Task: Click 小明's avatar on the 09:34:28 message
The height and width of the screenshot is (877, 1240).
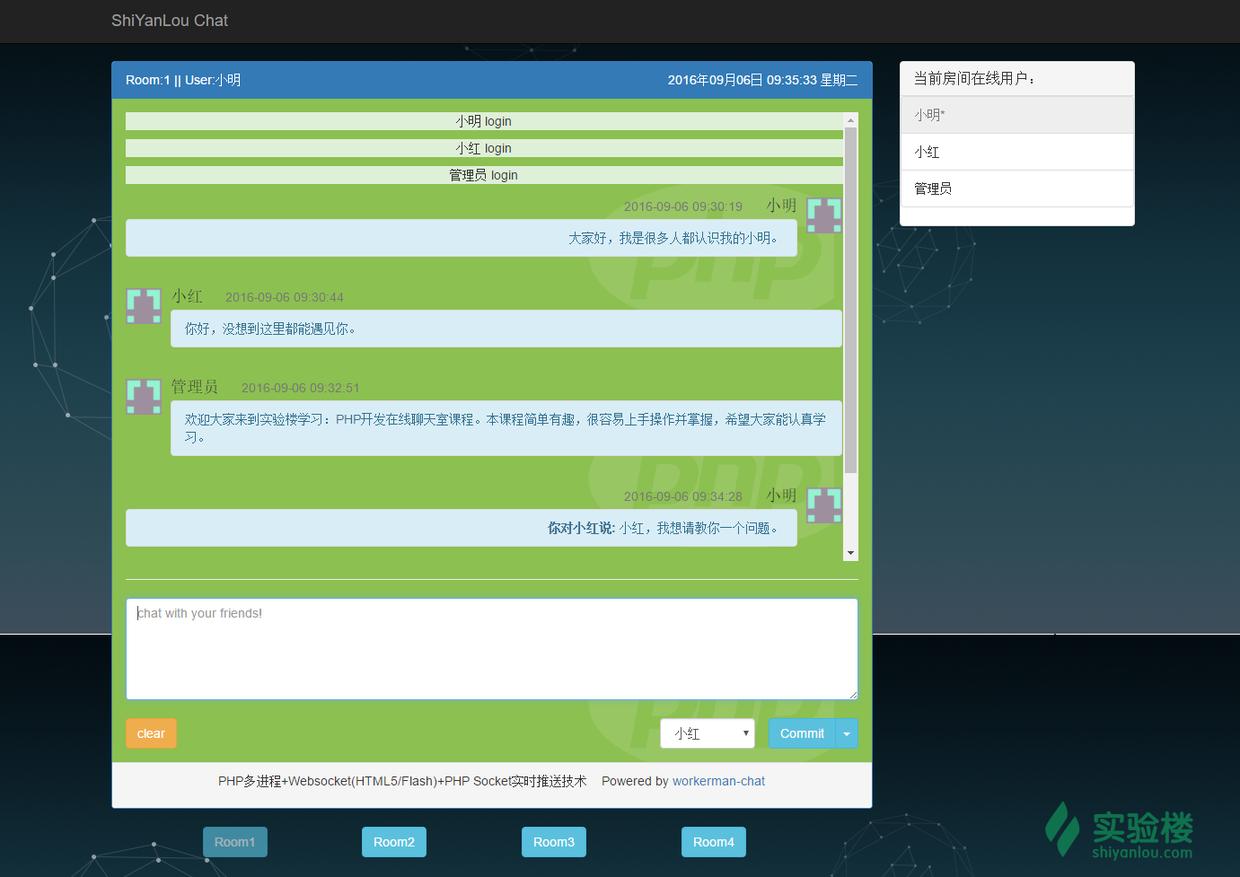Action: click(823, 505)
